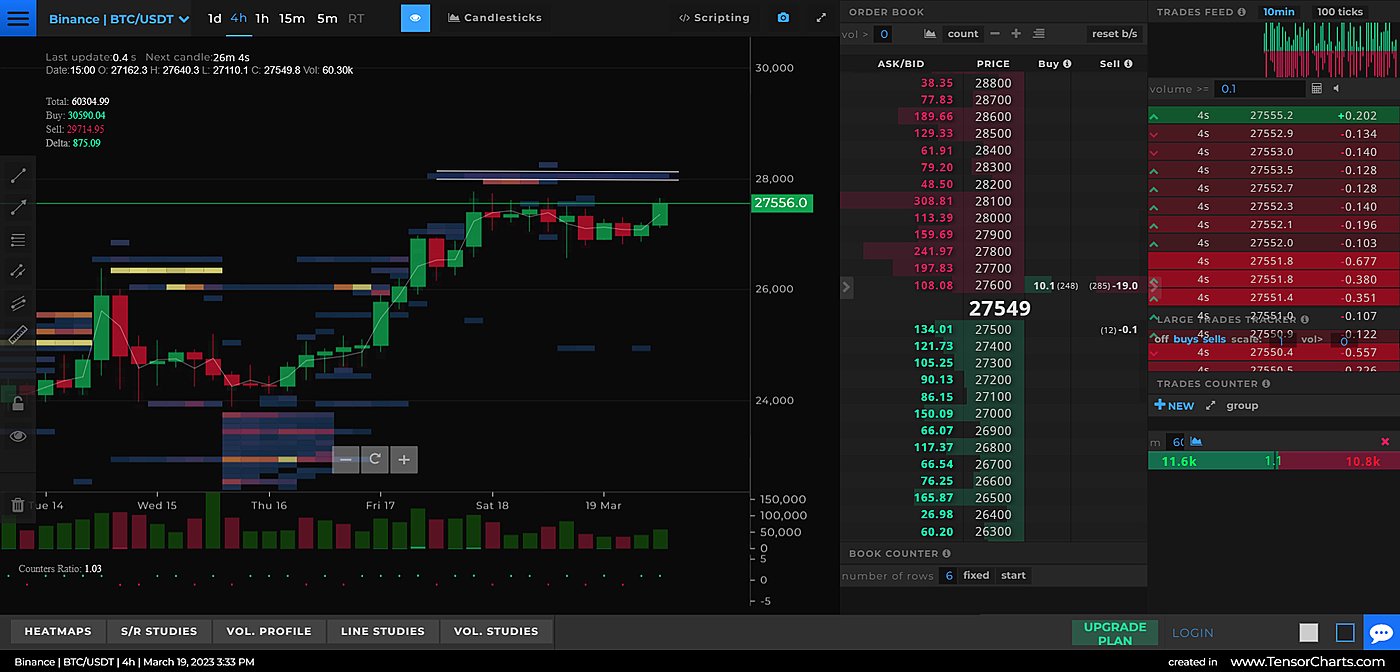The width and height of the screenshot is (1400, 672).
Task: Toggle the blue eye visibility button
Action: (x=416, y=18)
